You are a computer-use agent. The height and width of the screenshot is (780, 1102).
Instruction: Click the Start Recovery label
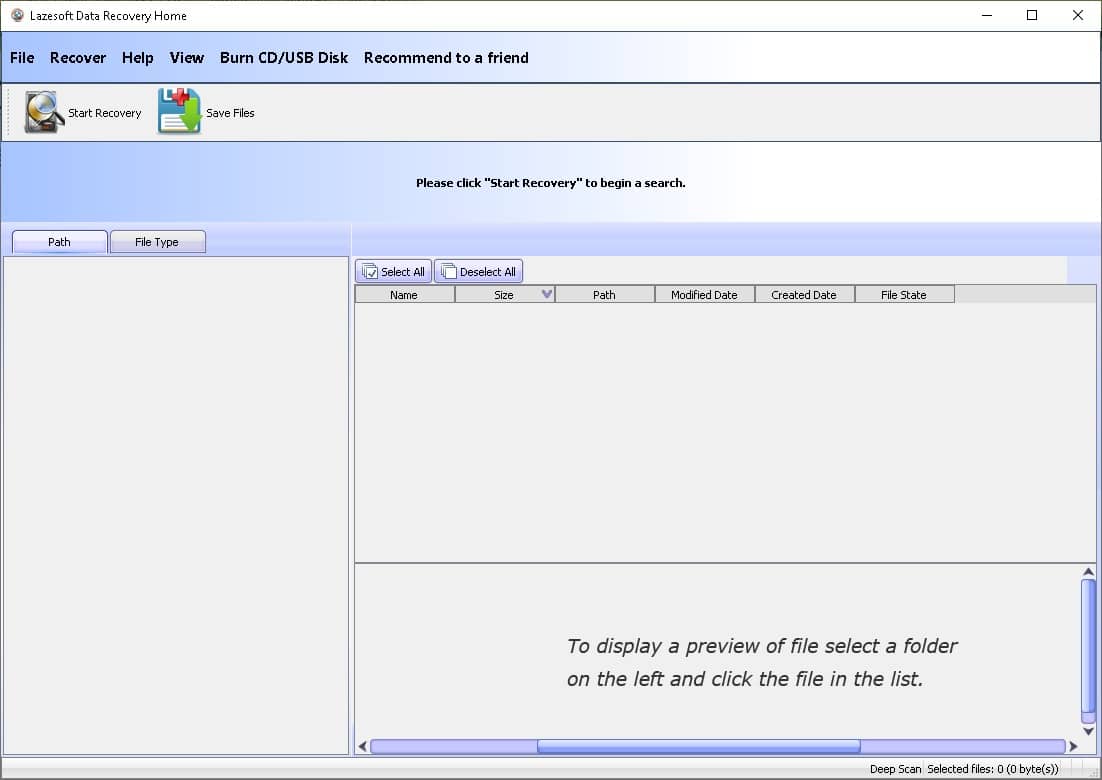[x=105, y=113]
